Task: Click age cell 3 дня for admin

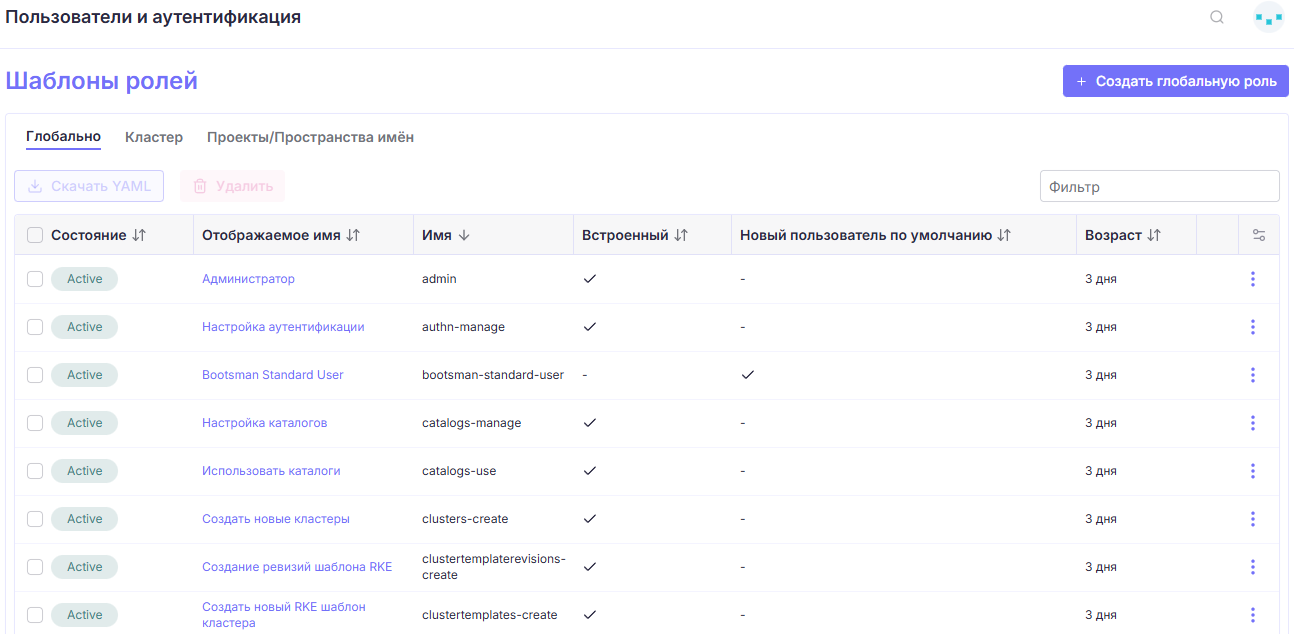Action: click(x=1101, y=279)
